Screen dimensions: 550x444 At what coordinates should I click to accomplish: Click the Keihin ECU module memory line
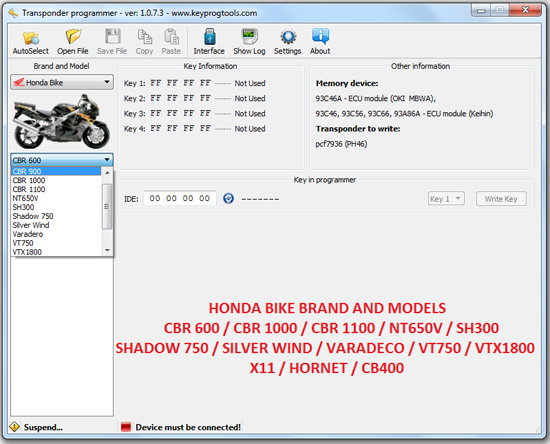(x=404, y=113)
